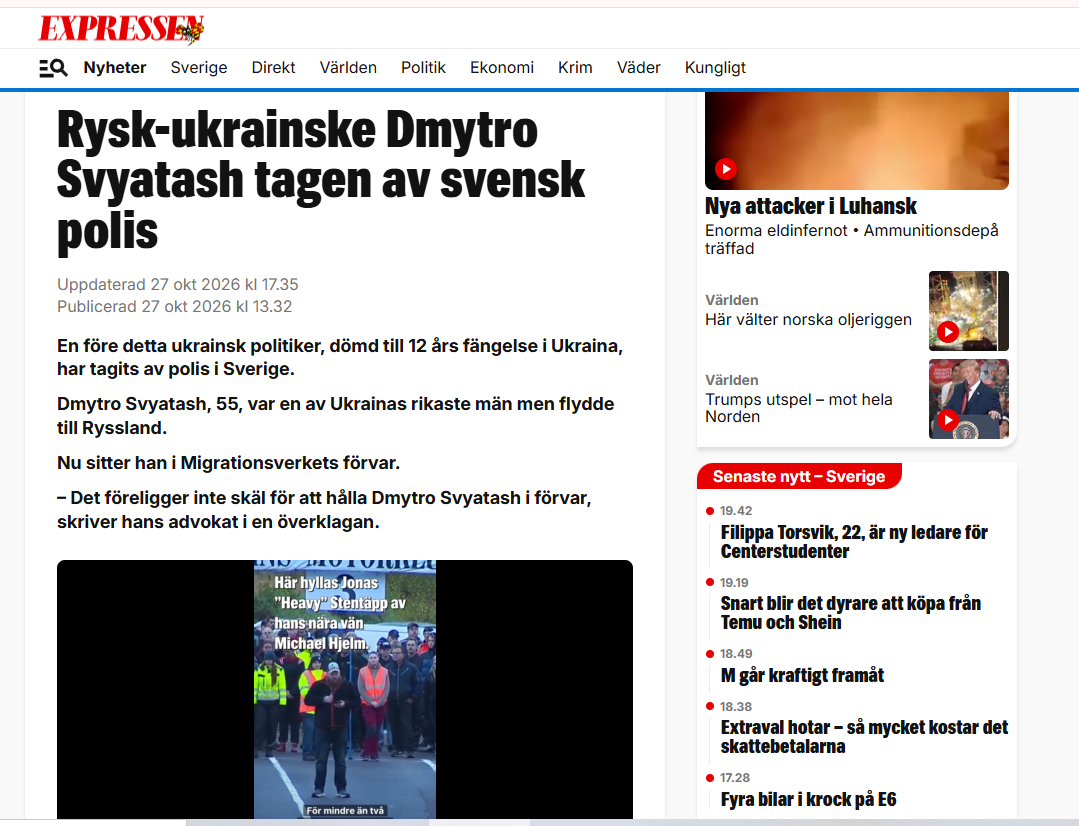Go to the Sverige section

tap(199, 67)
